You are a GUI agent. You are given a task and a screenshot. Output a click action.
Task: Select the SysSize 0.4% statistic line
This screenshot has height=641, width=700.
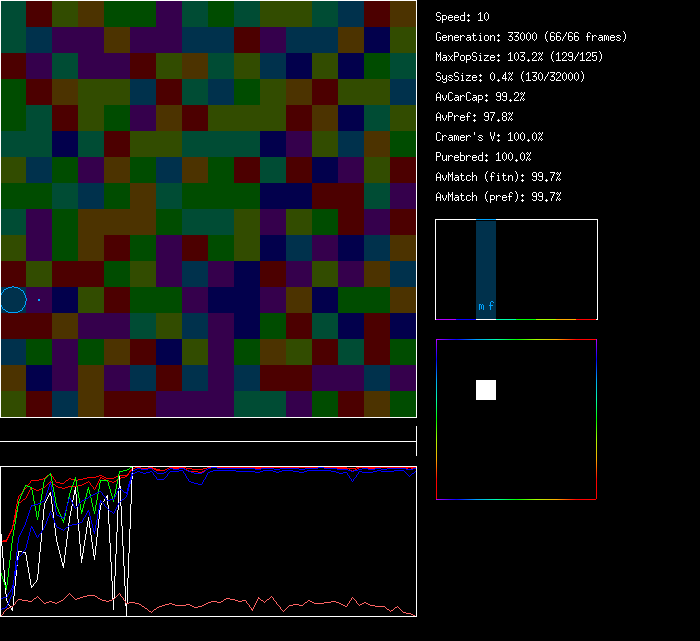coord(511,77)
